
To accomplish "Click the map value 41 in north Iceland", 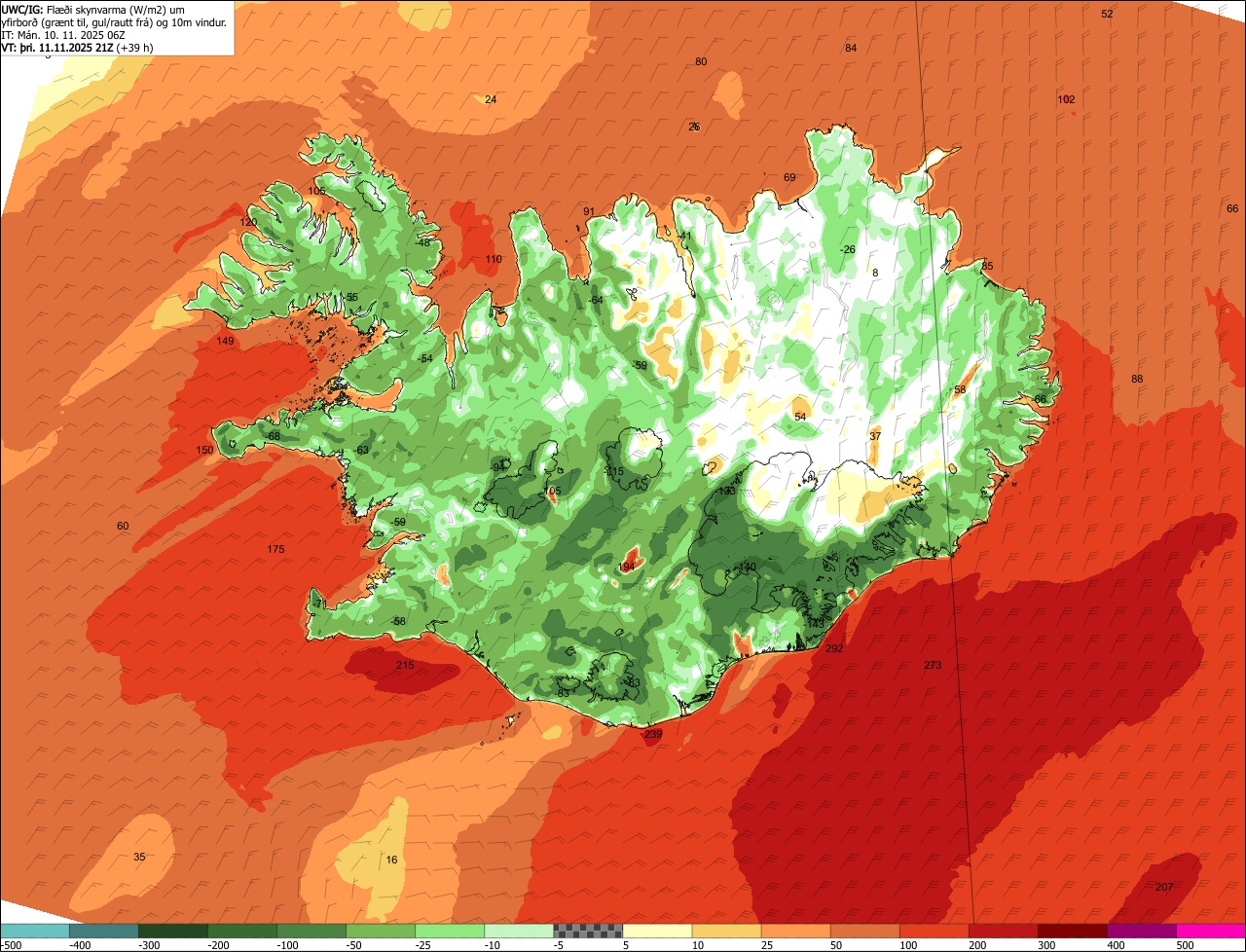I will [x=686, y=236].
